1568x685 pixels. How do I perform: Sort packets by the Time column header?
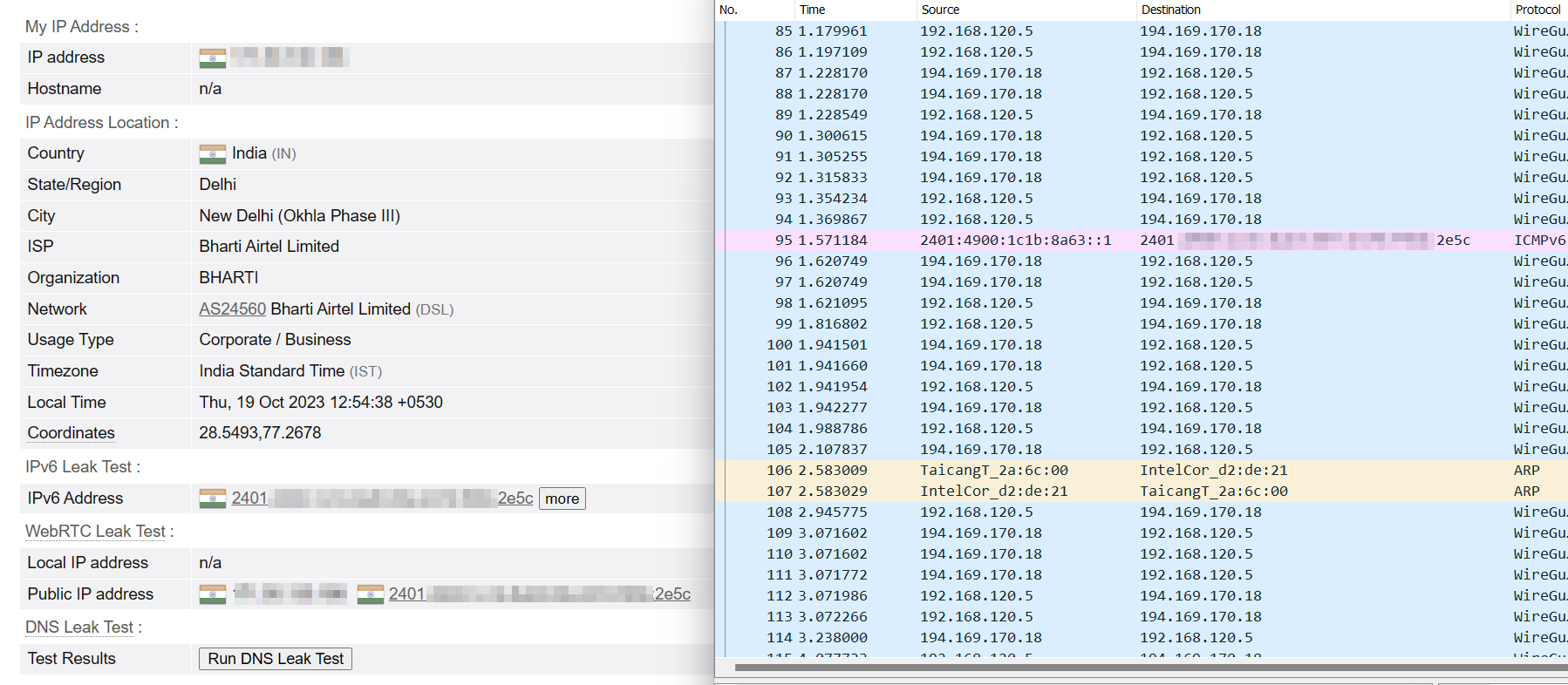(856, 10)
